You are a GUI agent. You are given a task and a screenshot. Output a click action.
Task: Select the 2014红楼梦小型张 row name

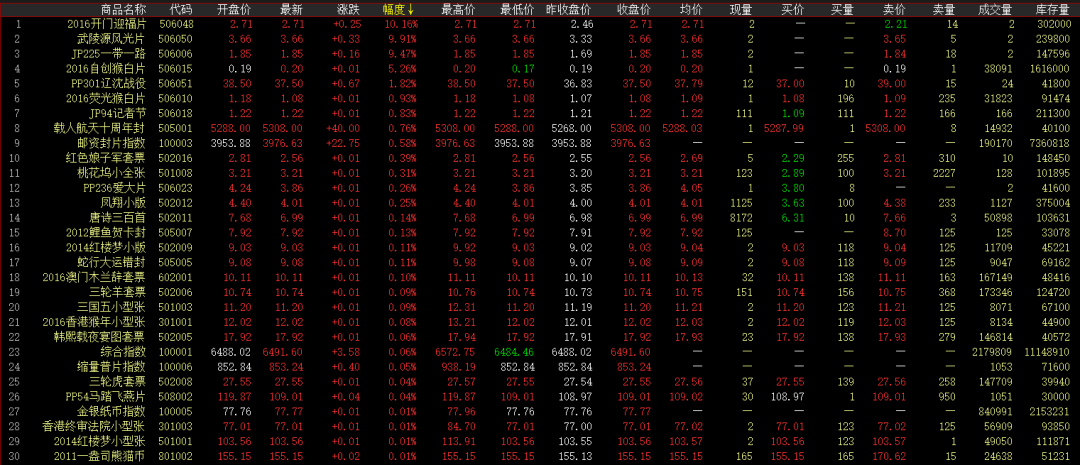101,442
